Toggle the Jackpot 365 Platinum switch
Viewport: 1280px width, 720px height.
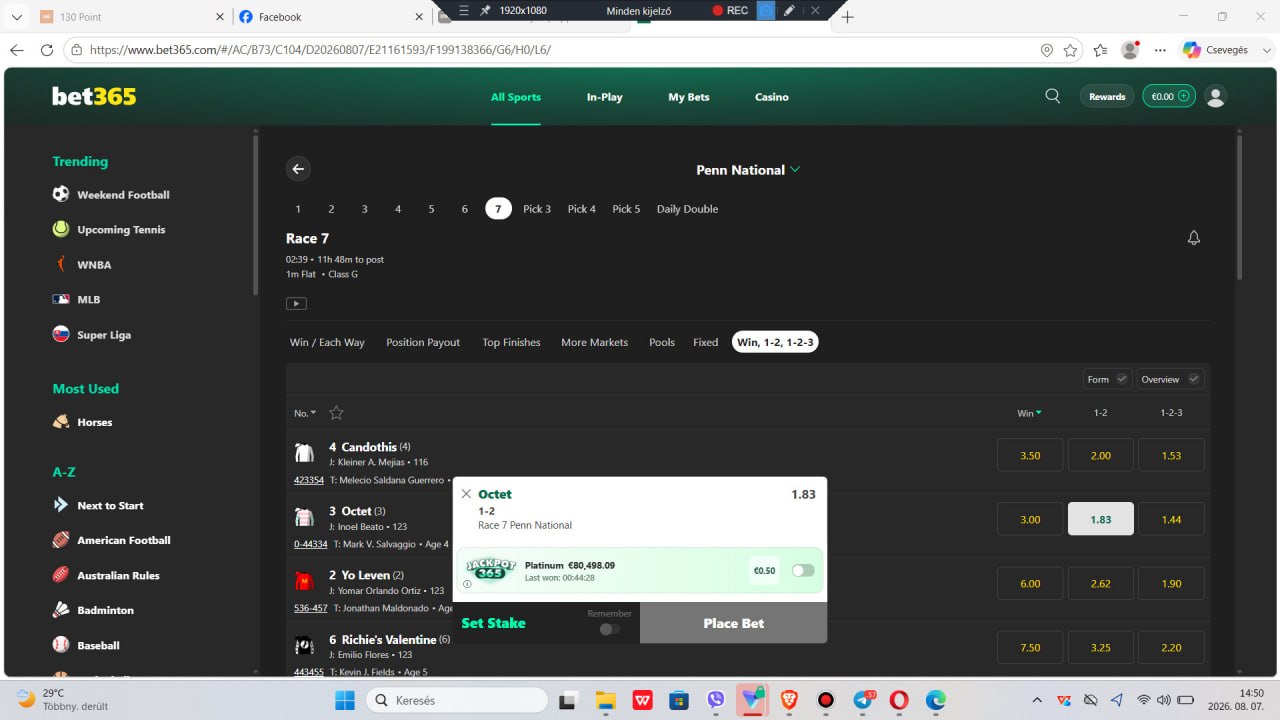point(803,570)
